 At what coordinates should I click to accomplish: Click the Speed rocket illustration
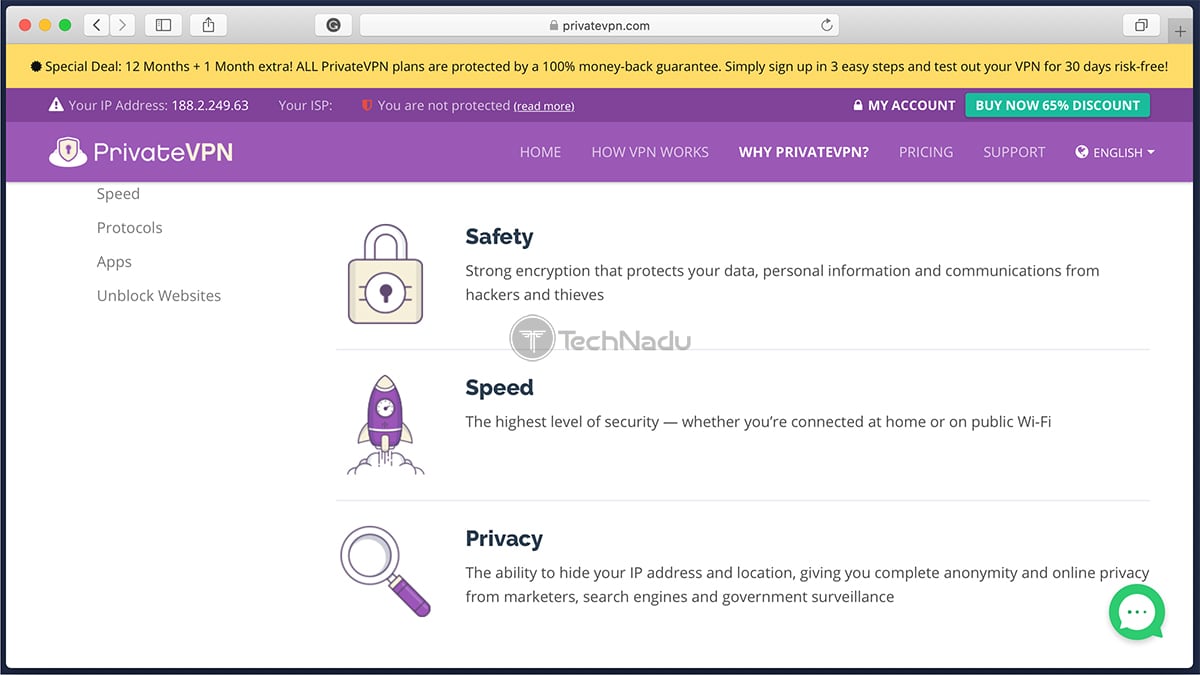click(385, 424)
